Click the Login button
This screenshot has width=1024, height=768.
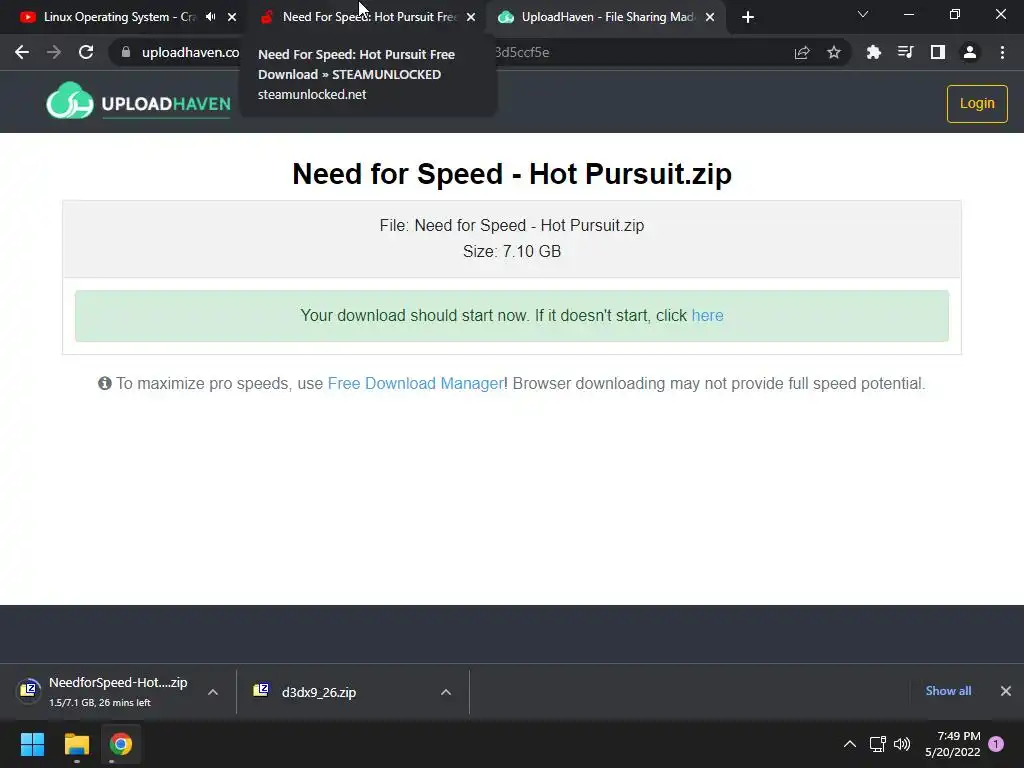(977, 104)
